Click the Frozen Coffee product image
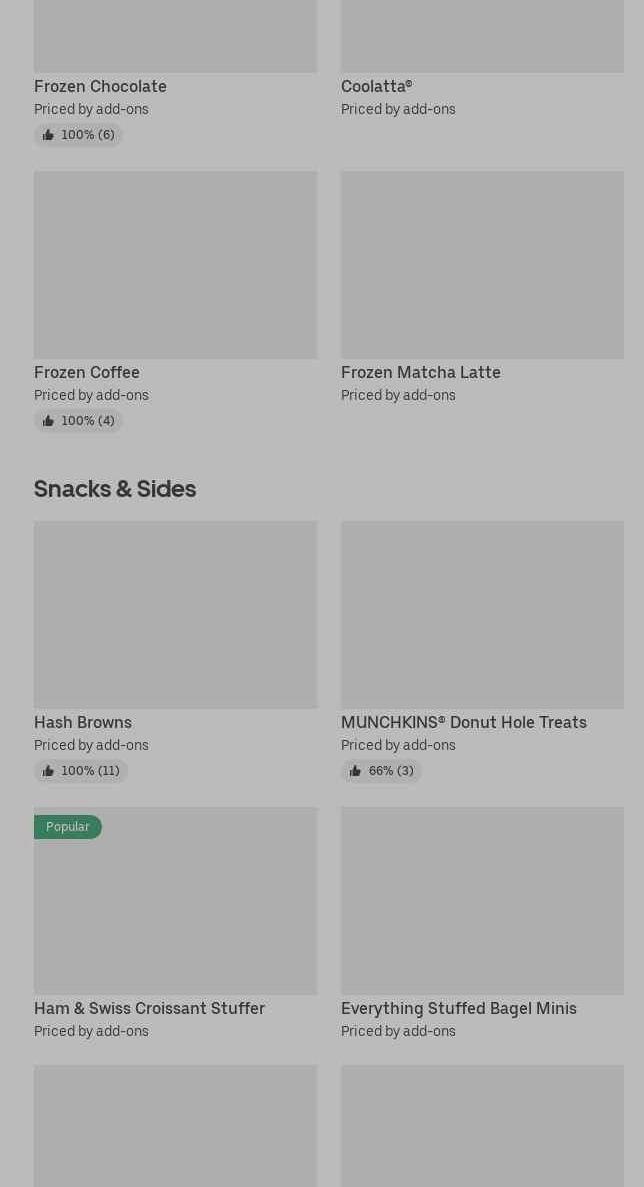This screenshot has width=644, height=1187. (175, 265)
